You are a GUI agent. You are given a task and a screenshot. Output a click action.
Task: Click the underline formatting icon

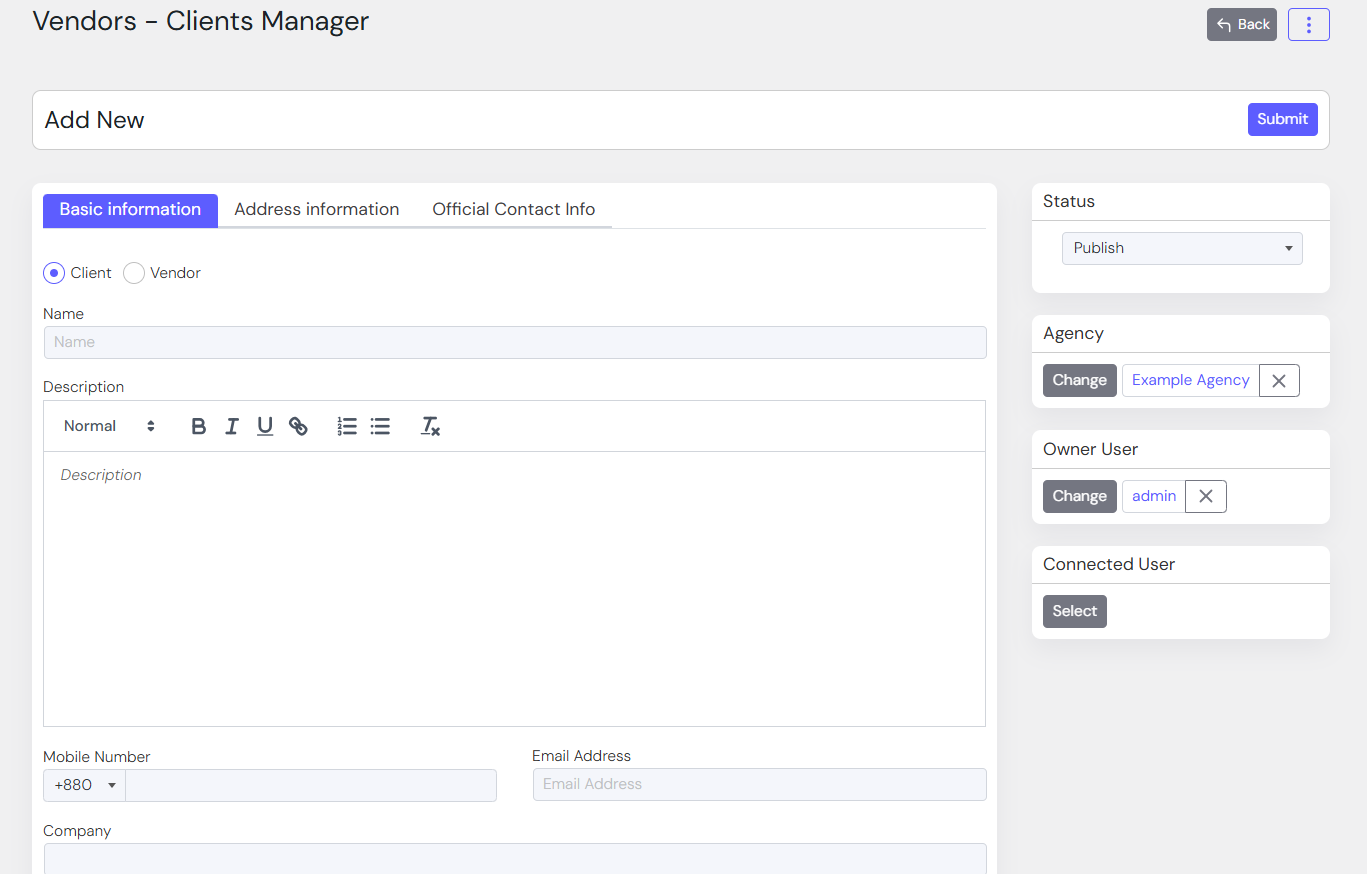tap(265, 427)
